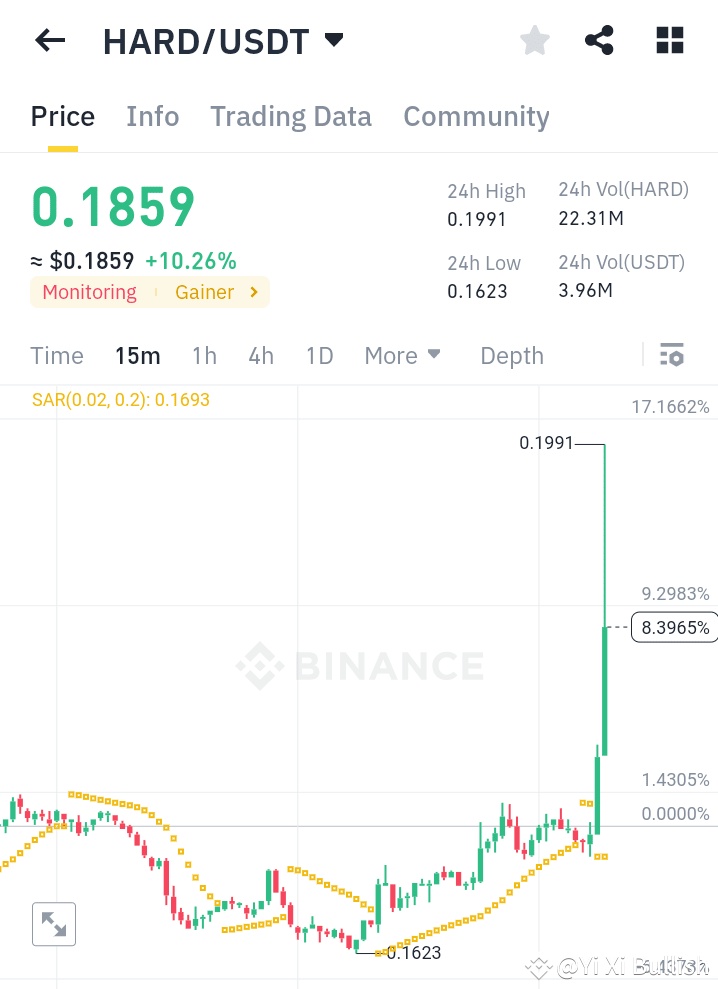The width and height of the screenshot is (718, 989).
Task: Click the 0.1991 high price marker
Action: pos(546,442)
